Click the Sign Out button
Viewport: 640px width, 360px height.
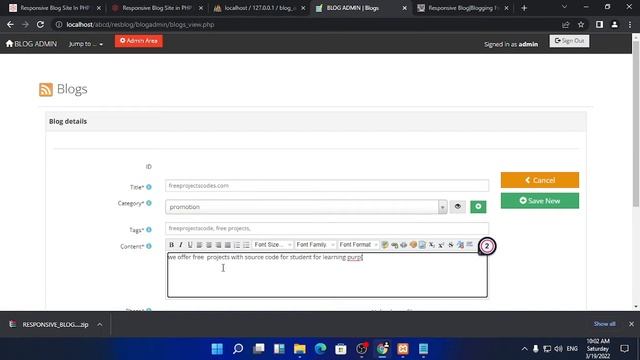pyautogui.click(x=569, y=41)
